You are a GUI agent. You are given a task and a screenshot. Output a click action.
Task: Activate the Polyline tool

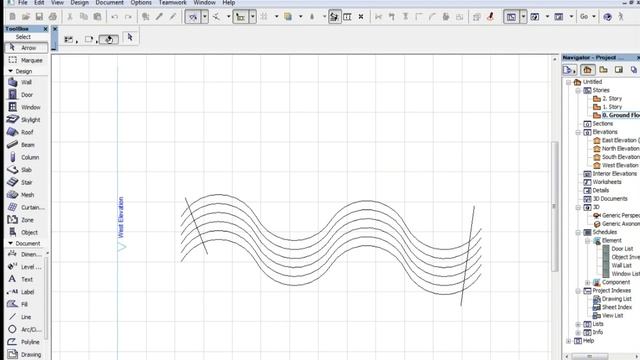click(25, 342)
